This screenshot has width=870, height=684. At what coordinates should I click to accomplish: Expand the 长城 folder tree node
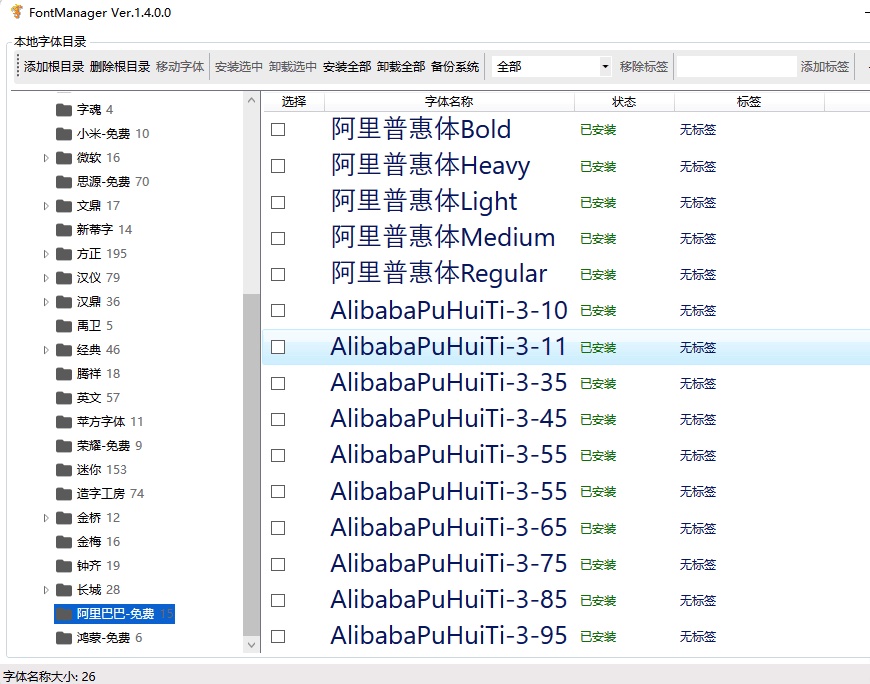pos(47,589)
